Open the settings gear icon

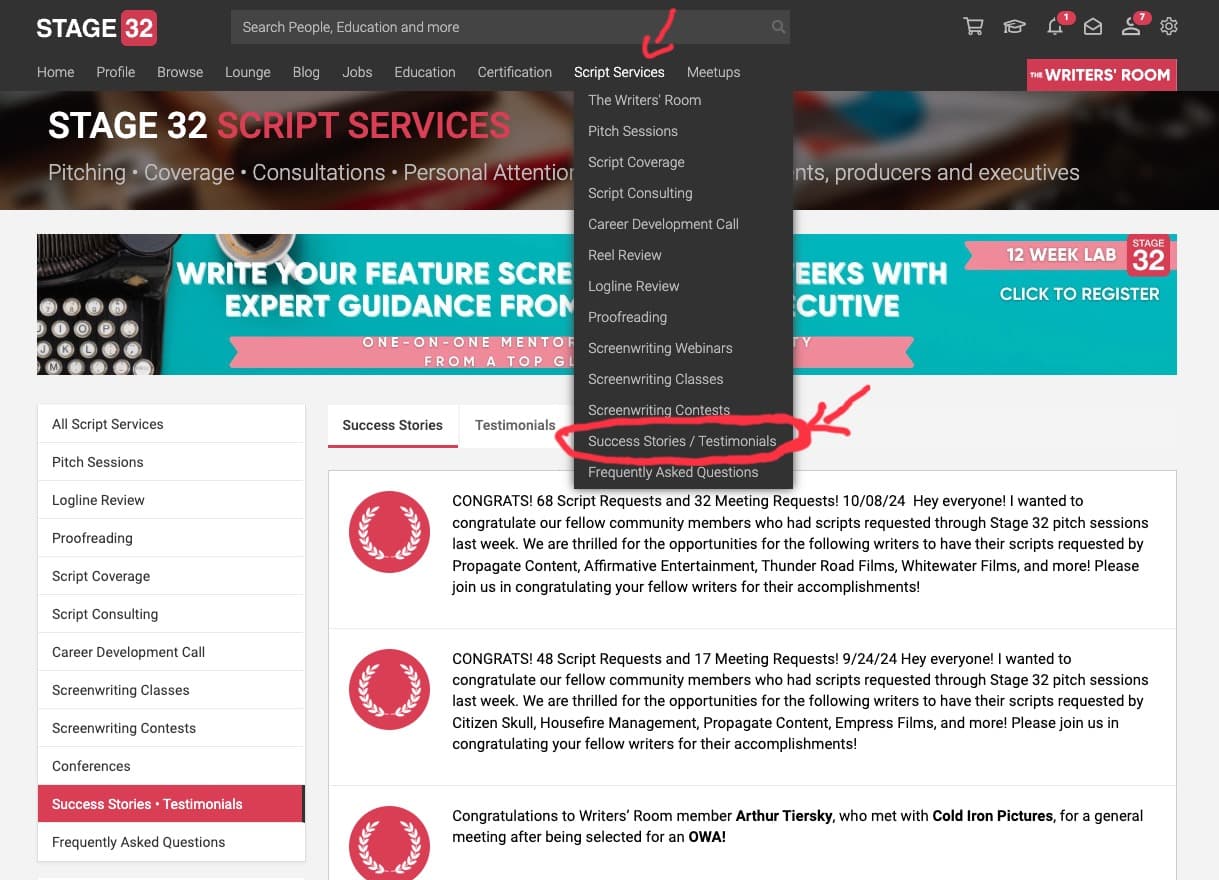(1169, 27)
